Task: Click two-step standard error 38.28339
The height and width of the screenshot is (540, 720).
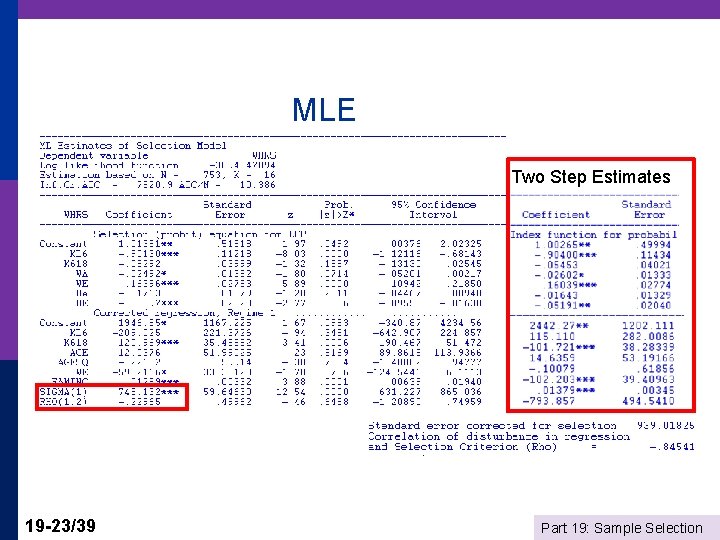Action: 648,347
